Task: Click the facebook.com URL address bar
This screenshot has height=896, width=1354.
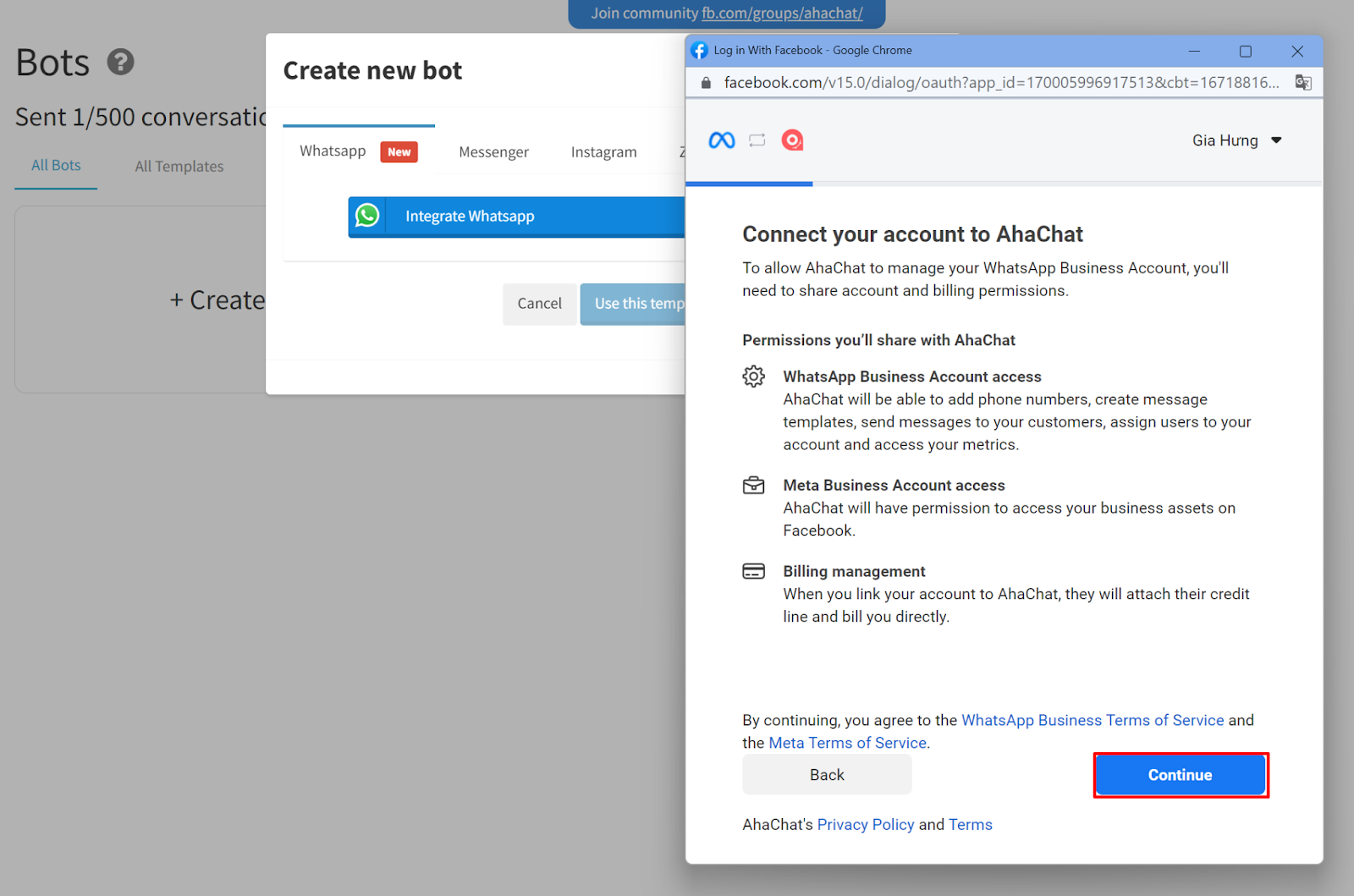Action: tap(1001, 83)
